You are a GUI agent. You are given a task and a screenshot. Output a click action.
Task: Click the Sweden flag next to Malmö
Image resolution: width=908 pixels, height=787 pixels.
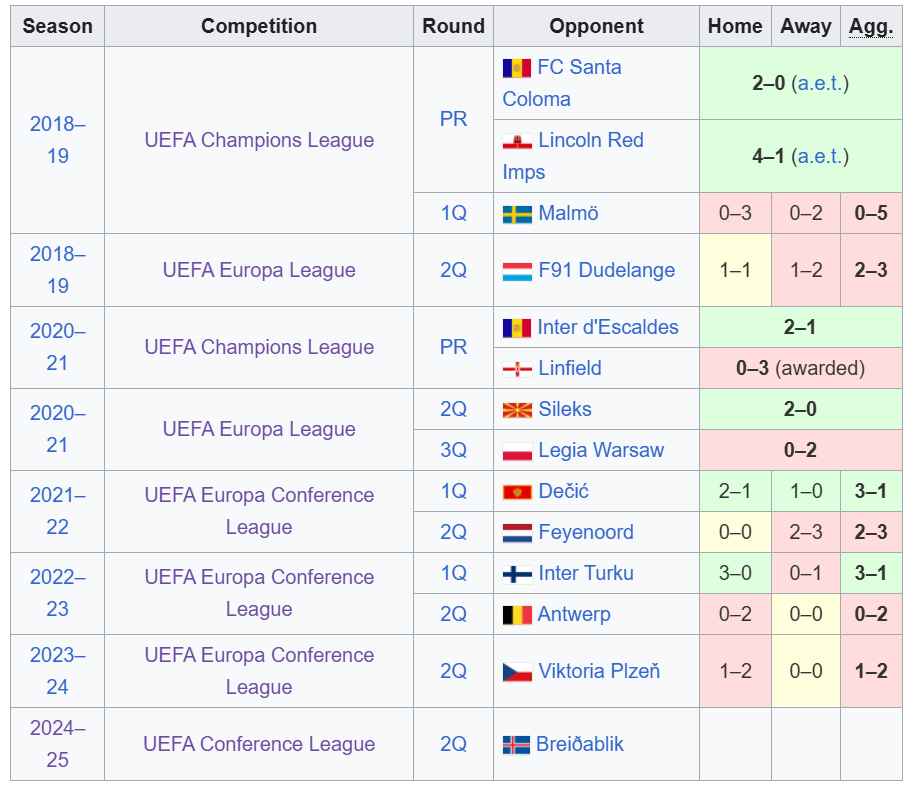click(517, 214)
